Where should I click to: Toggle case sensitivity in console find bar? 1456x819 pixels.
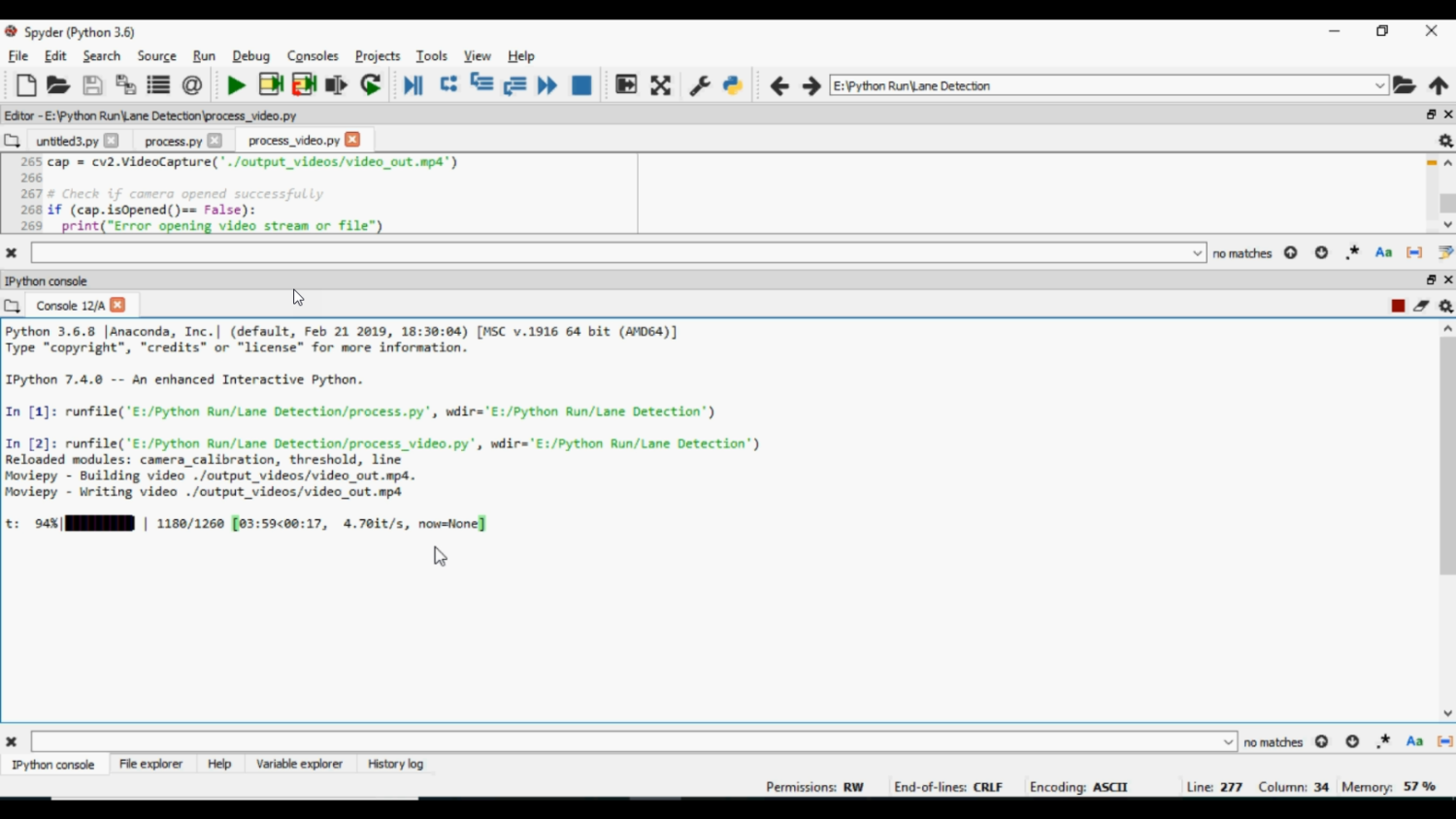(1414, 741)
